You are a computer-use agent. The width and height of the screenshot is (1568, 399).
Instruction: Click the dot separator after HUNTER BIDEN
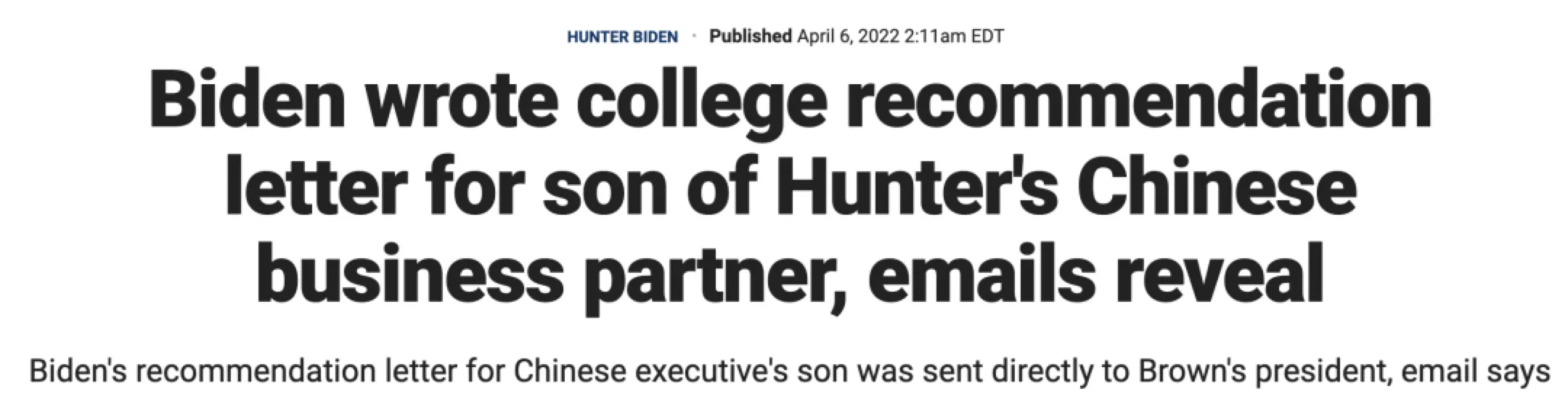point(694,36)
